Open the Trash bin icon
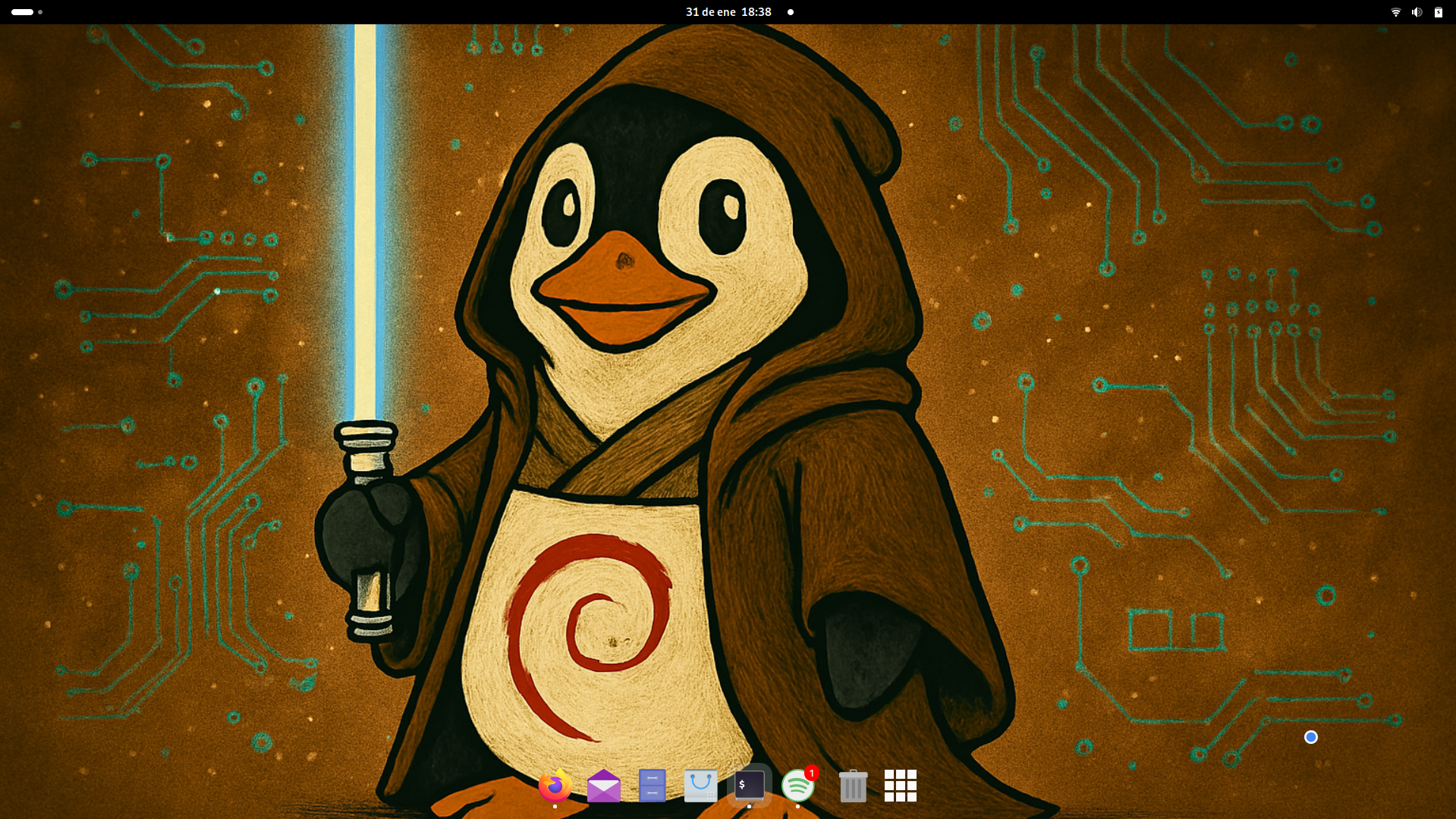Viewport: 1456px width, 819px height. 853,786
